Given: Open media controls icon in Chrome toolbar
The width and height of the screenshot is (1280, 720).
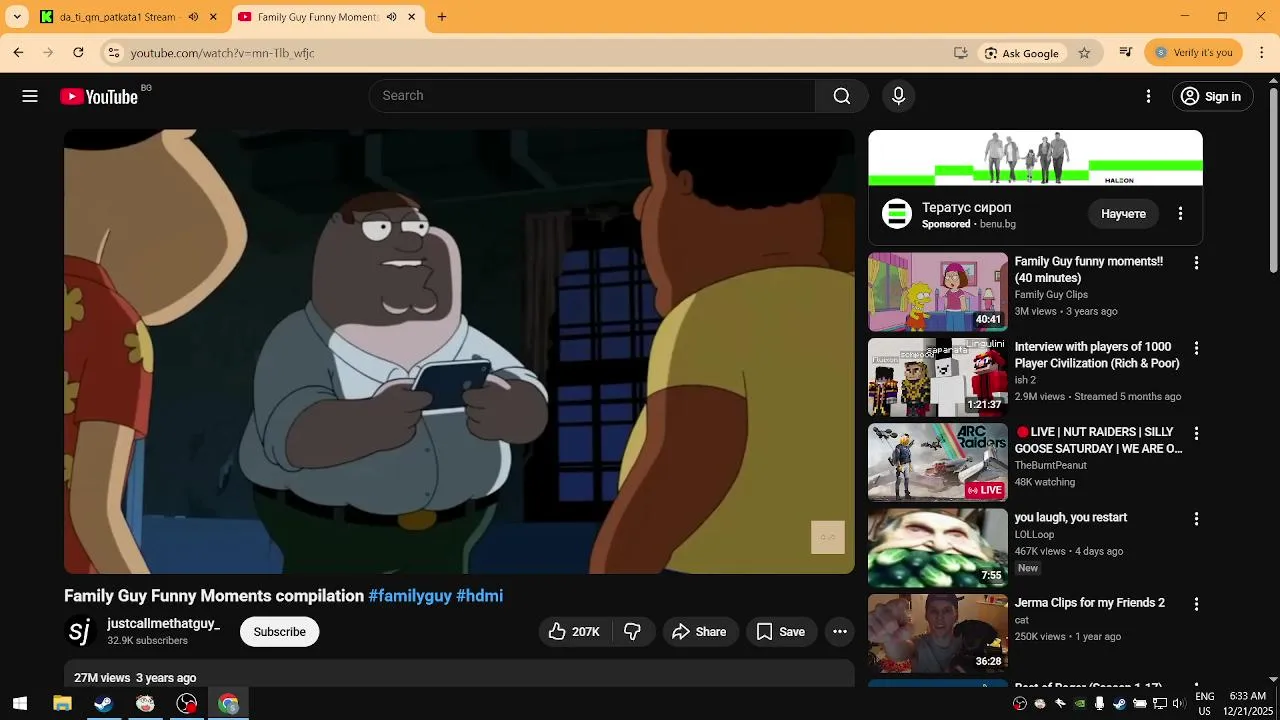Looking at the screenshot, I should pyautogui.click(x=1126, y=52).
